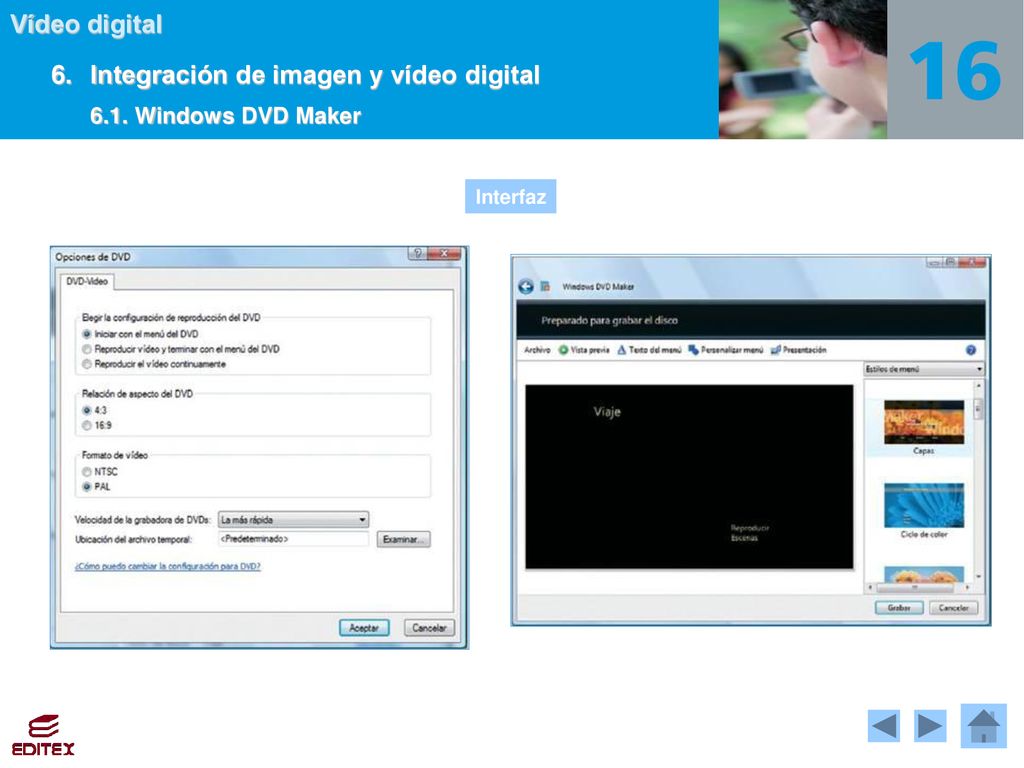Screen dimensions: 1024x768
Task: Select Reproducir vídeo y terminar con el menú
Action: point(180,349)
